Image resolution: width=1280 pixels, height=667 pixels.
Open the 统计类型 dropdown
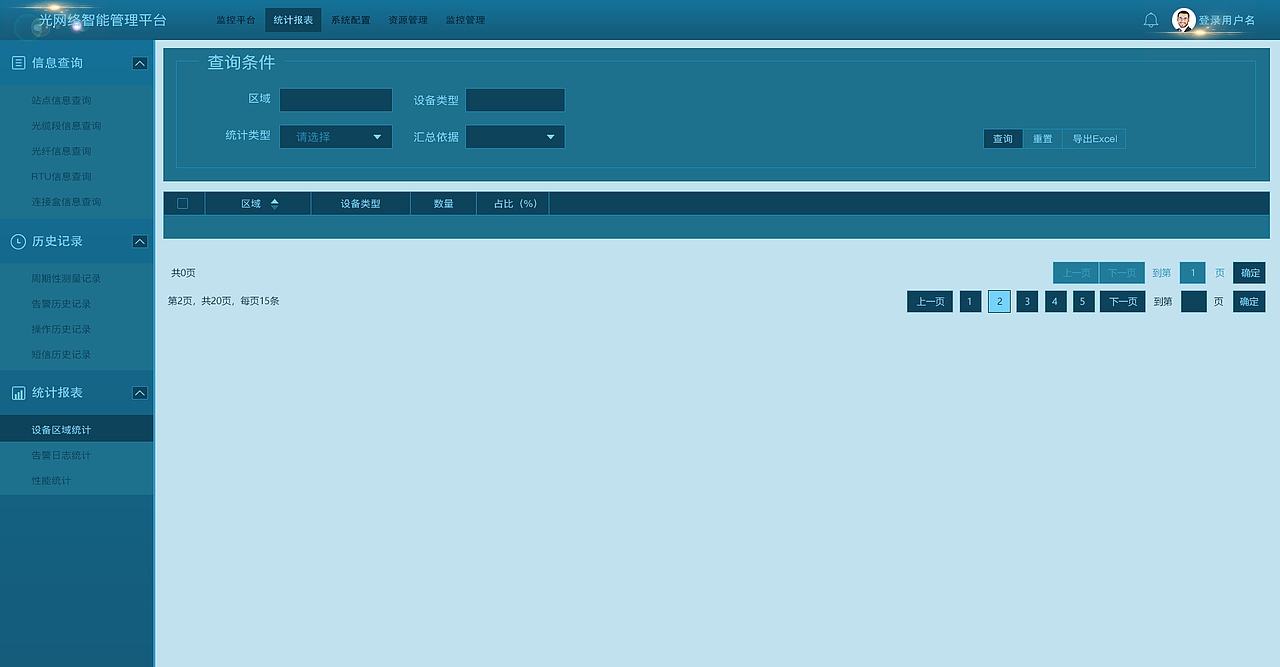336,137
